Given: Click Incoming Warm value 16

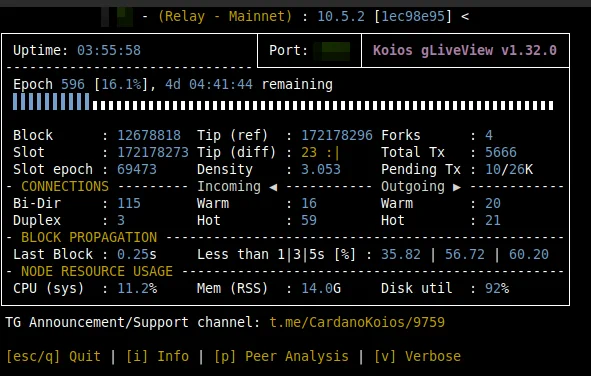Looking at the screenshot, I should (309, 203).
